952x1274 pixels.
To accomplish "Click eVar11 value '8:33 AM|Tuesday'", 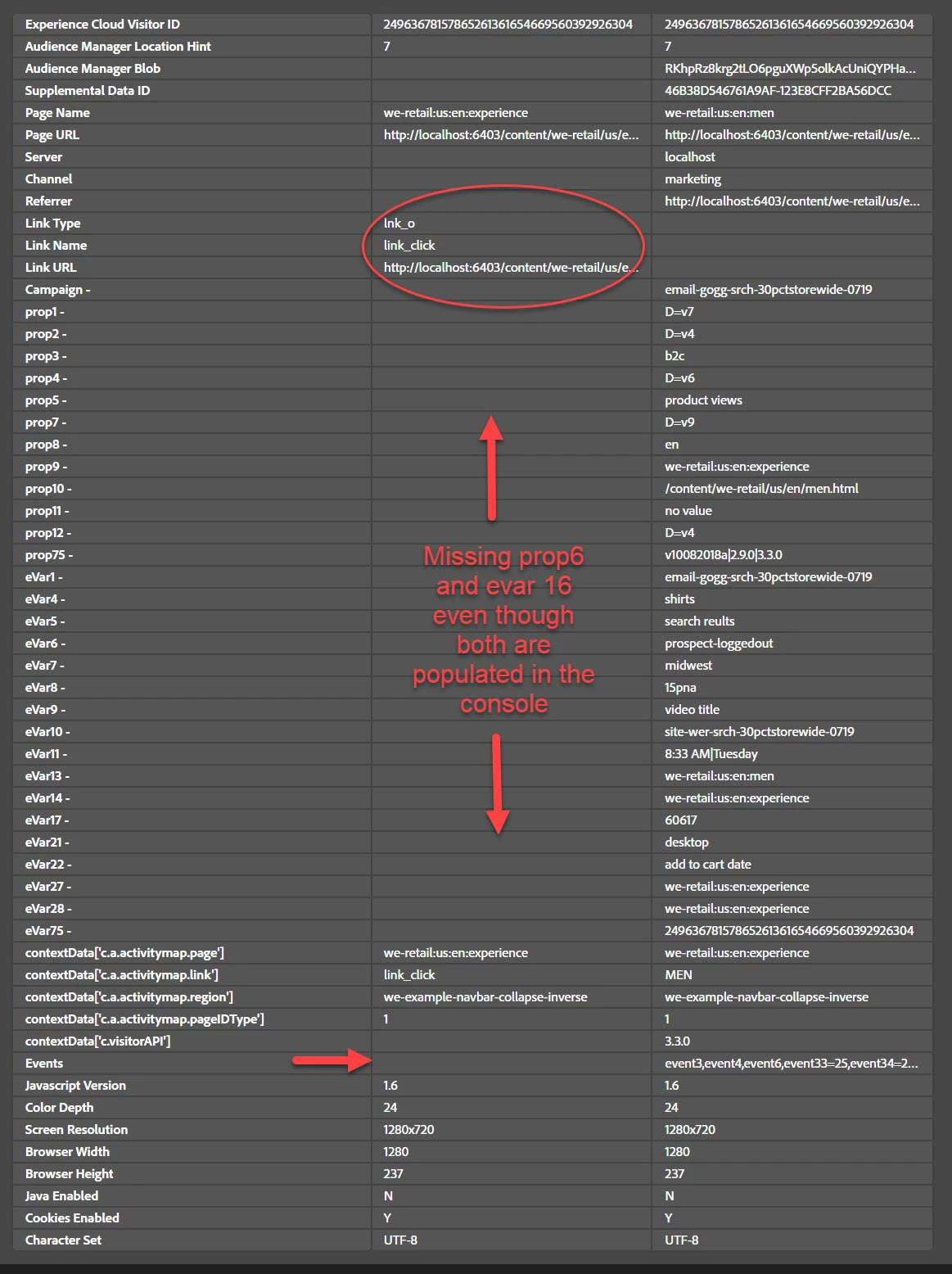I will click(711, 754).
